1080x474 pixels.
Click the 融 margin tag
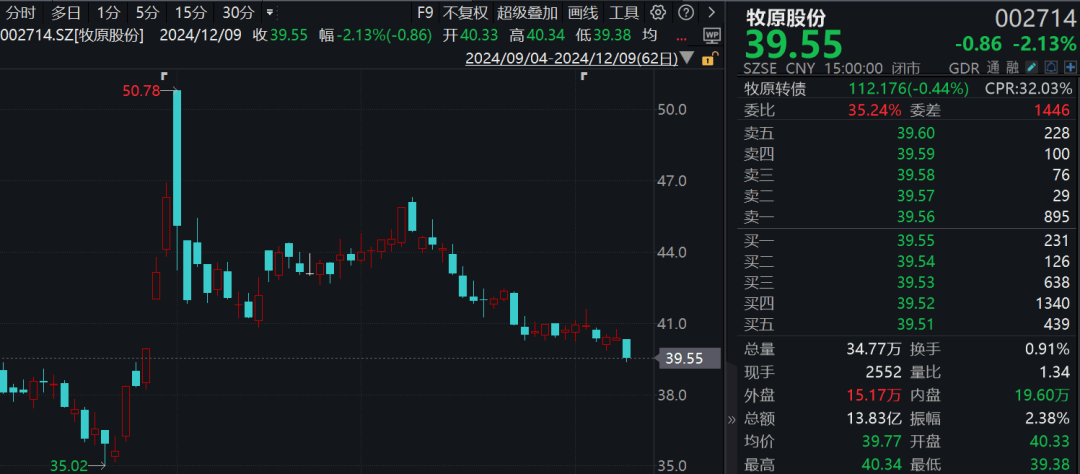point(1012,68)
